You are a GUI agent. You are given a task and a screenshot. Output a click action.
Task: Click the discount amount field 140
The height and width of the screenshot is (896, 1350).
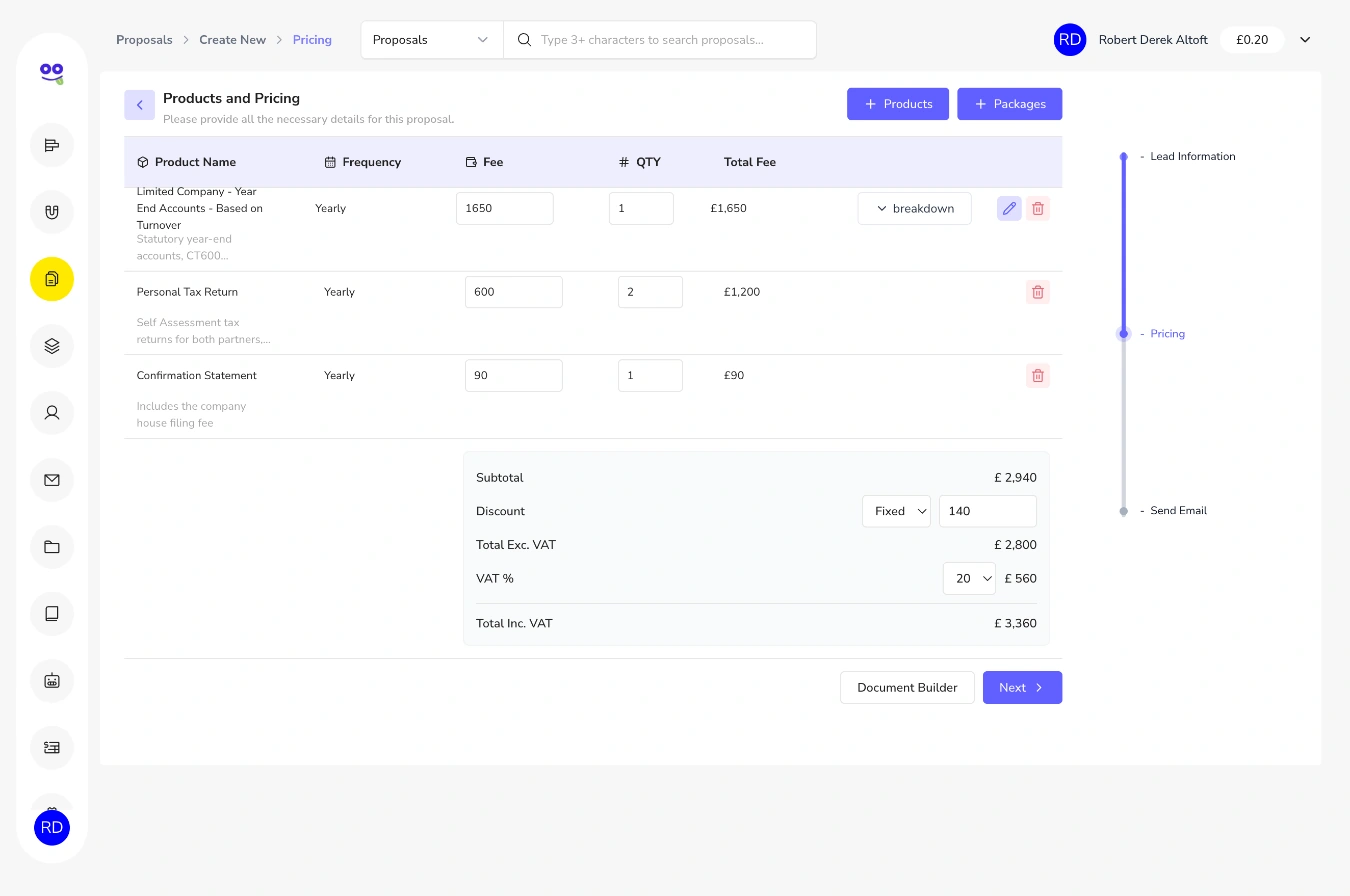tap(988, 511)
